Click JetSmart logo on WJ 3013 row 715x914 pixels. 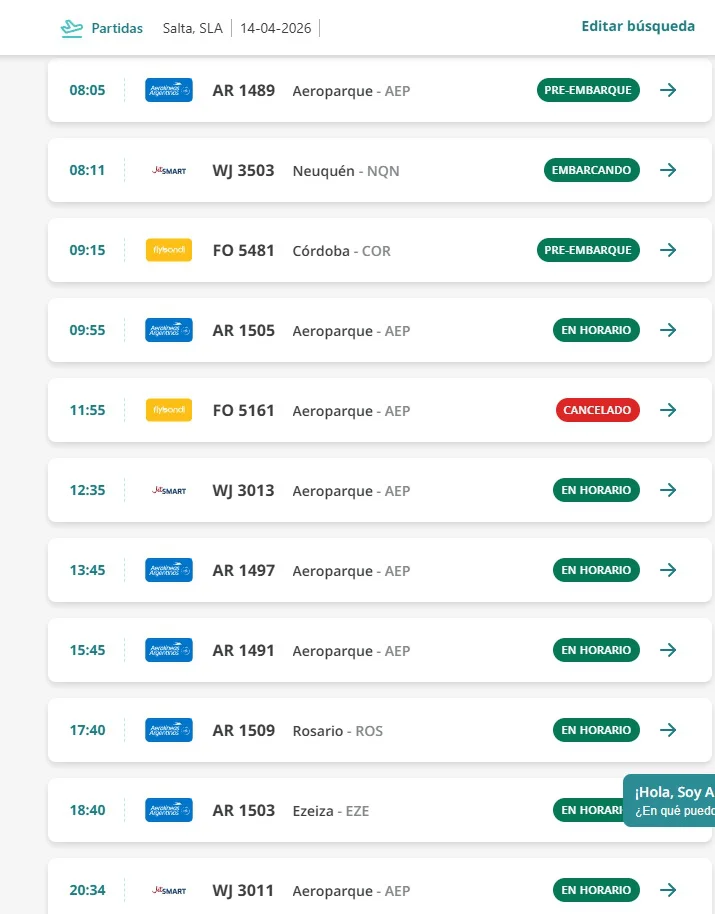click(169, 490)
